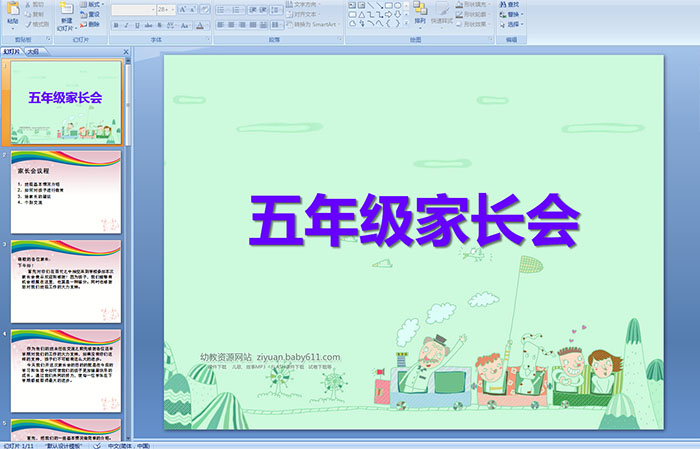The height and width of the screenshot is (449, 700).
Task: Select the triangle shape in gallery
Action: pos(362,14)
